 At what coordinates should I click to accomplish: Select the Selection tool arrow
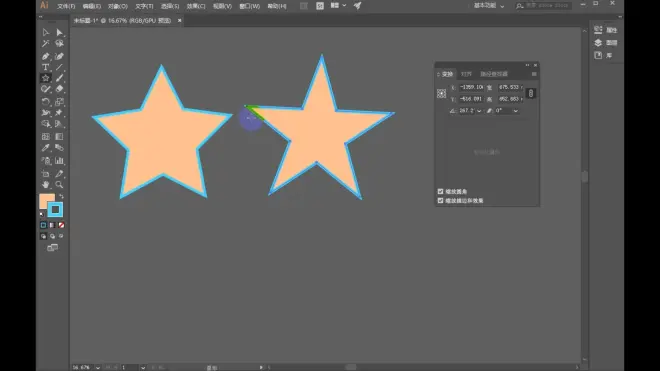tap(45, 32)
